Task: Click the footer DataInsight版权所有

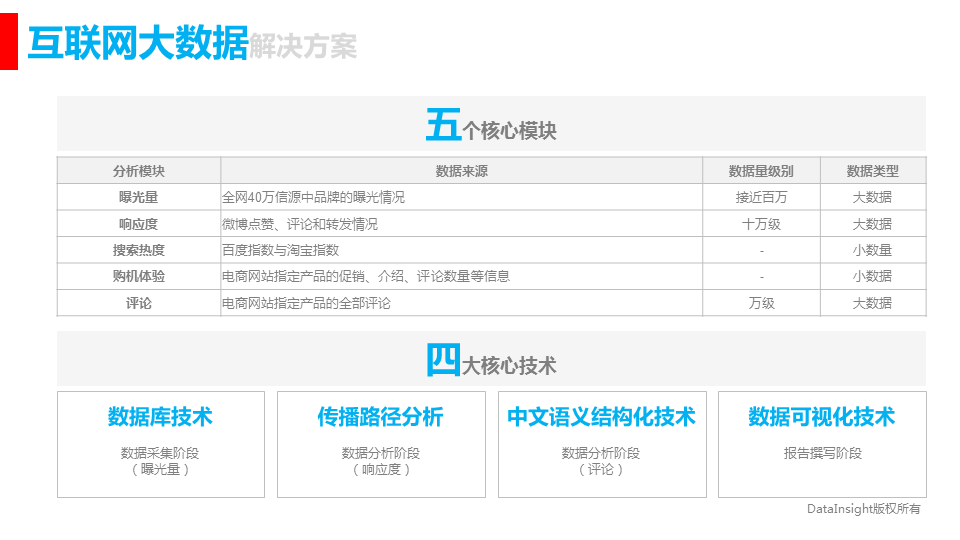Action: [x=863, y=509]
